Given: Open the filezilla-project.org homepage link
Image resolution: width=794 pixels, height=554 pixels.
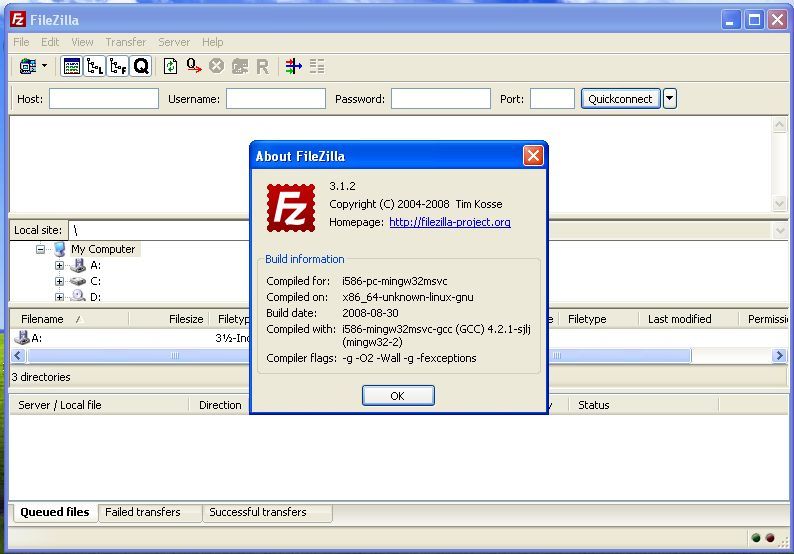Looking at the screenshot, I should click(450, 222).
